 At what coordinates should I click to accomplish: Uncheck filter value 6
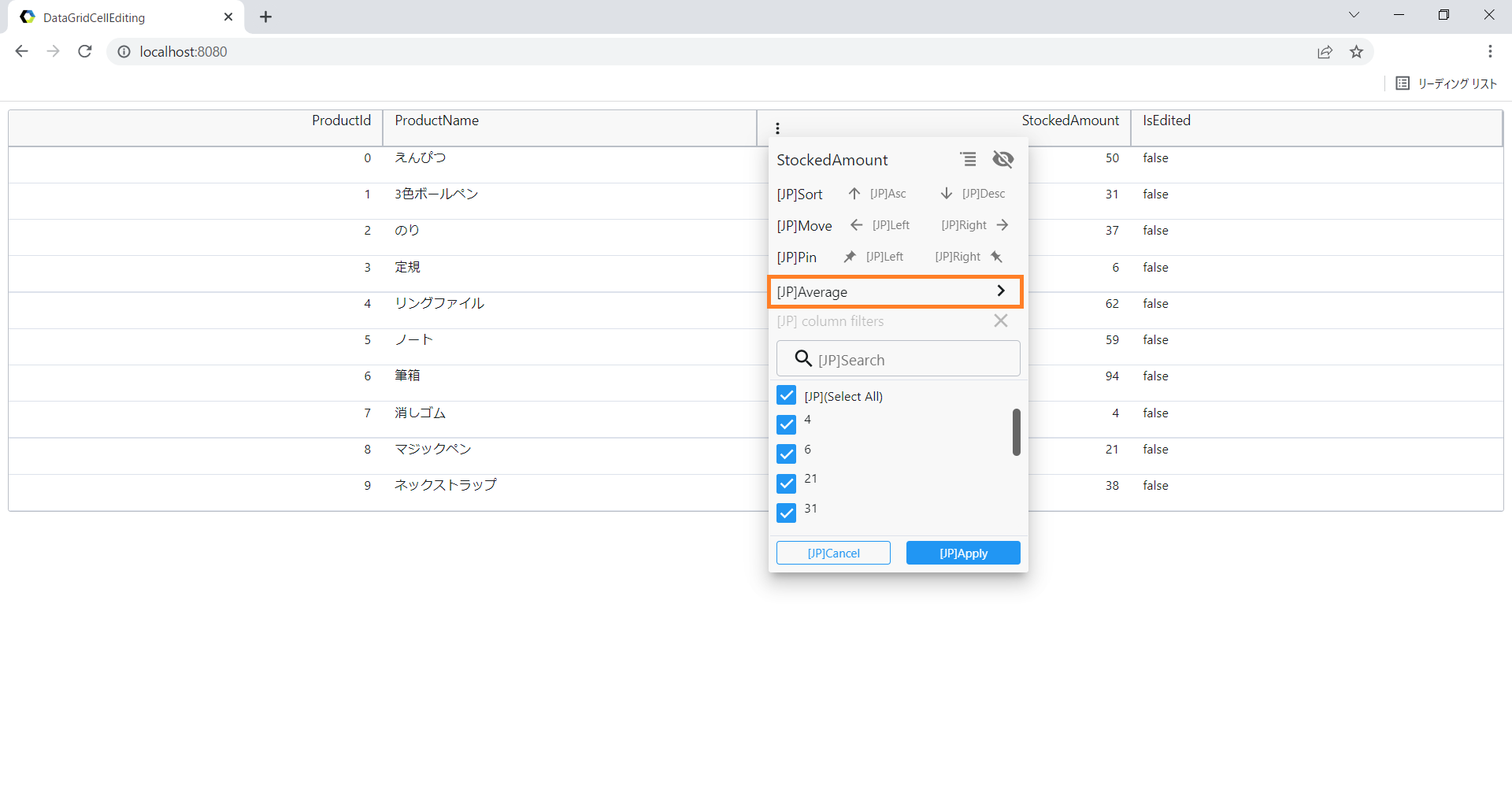pos(787,454)
